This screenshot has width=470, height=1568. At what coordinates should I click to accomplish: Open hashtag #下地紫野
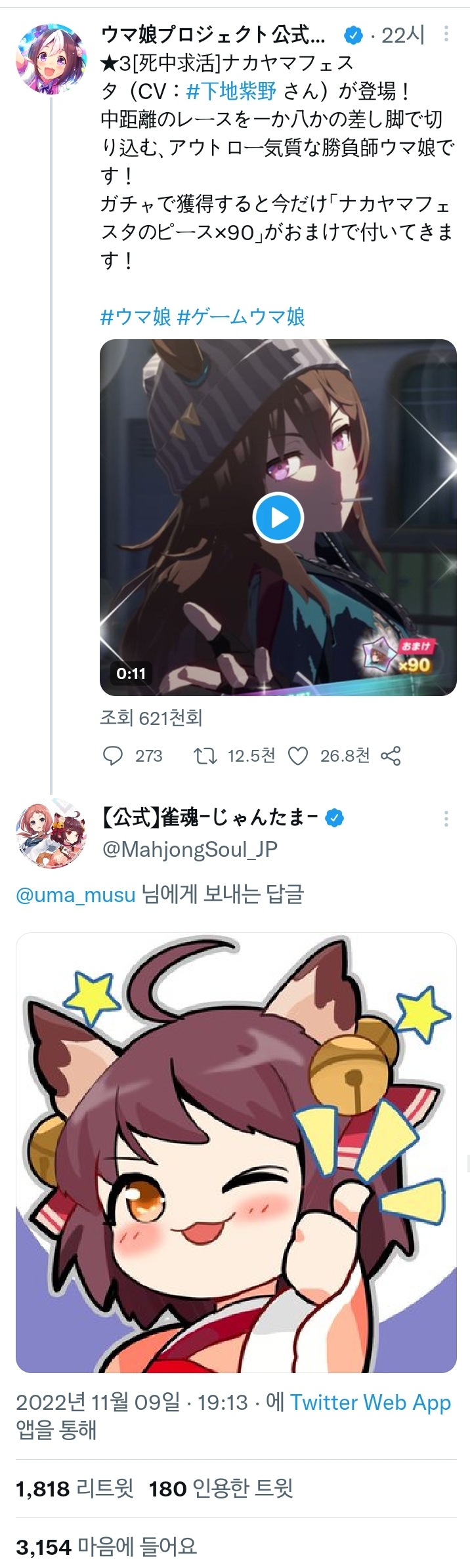[231, 91]
